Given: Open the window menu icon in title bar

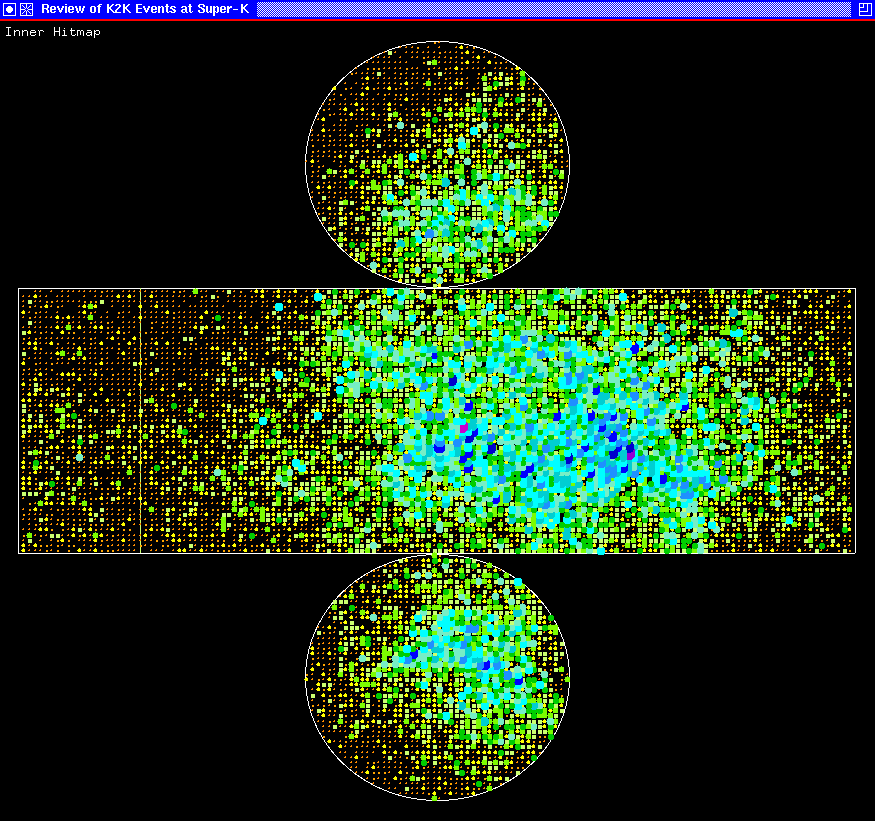Looking at the screenshot, I should pyautogui.click(x=9, y=9).
